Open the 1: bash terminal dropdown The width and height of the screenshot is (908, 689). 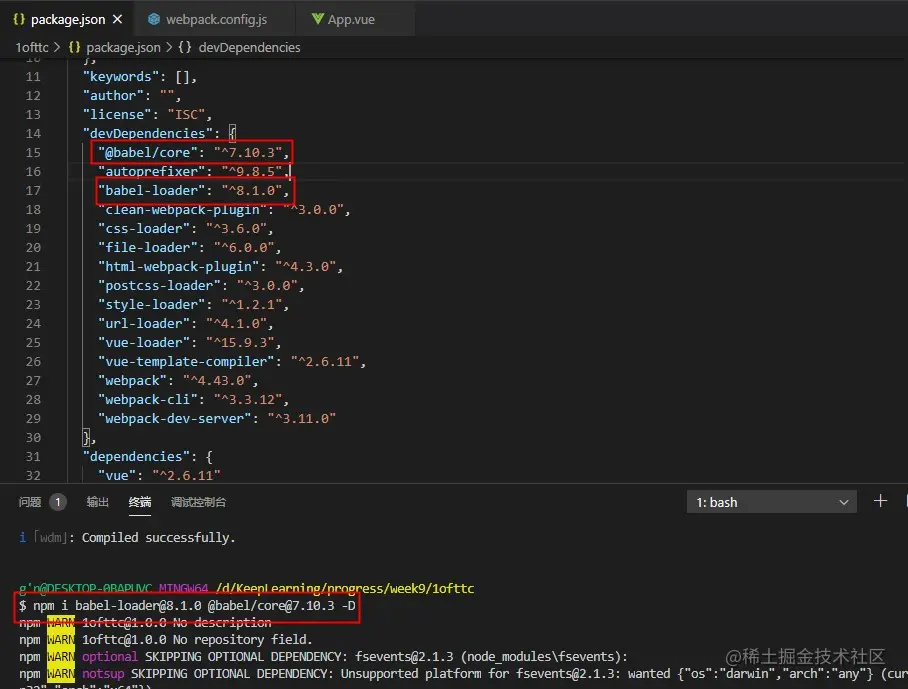coord(771,502)
